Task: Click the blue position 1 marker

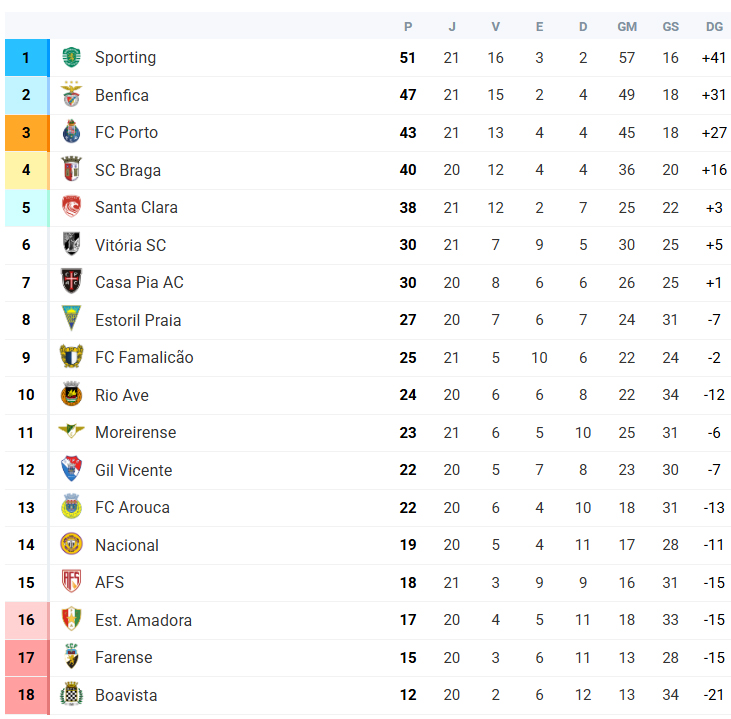Action: click(27, 58)
